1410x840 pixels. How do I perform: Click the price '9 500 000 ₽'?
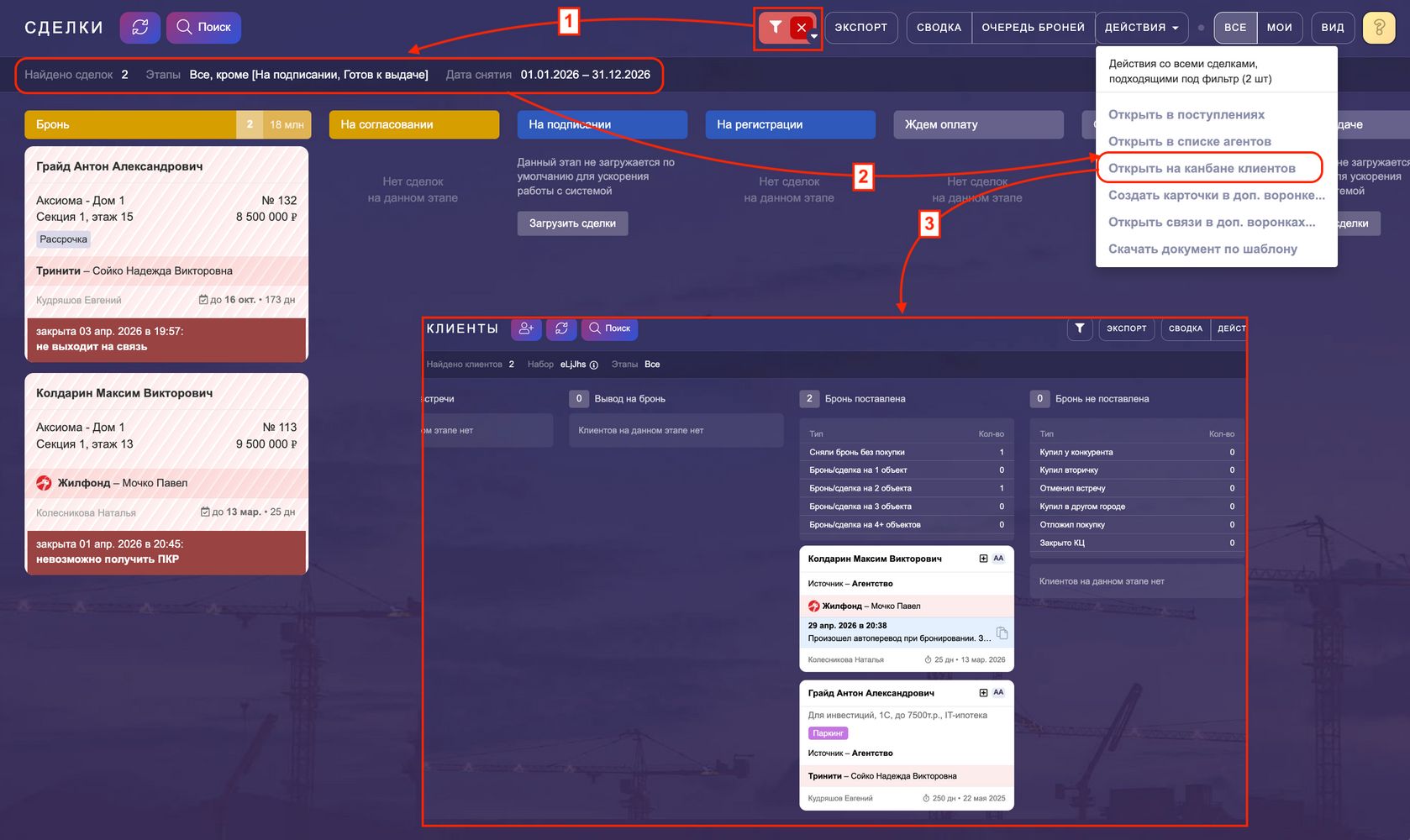pos(266,444)
